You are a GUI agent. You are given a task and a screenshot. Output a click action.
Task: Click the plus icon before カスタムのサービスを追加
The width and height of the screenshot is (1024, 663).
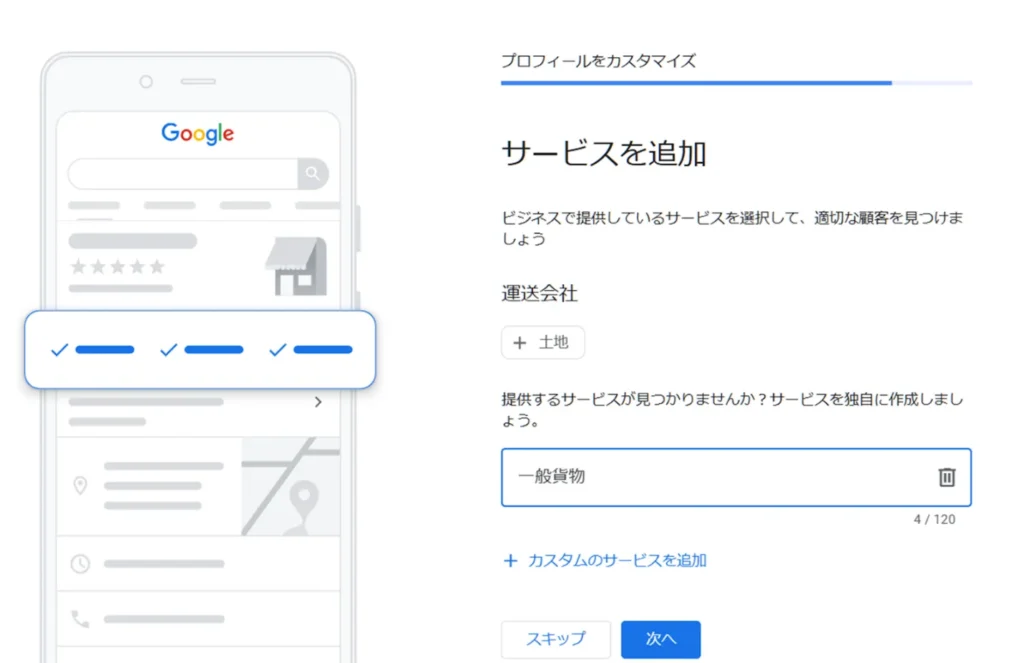[510, 560]
